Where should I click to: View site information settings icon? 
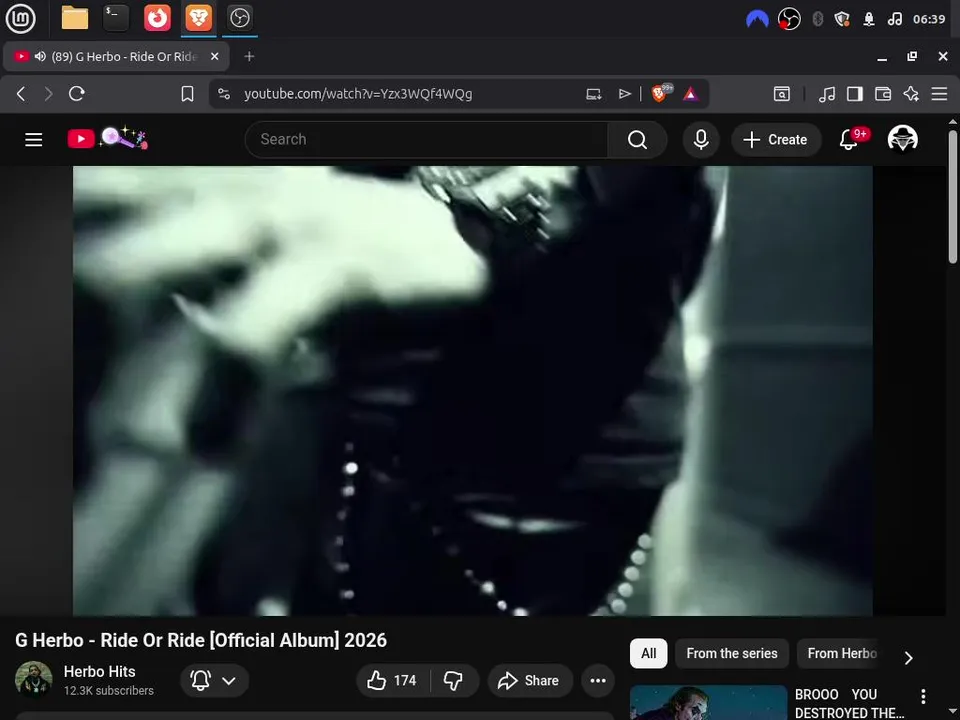click(224, 94)
